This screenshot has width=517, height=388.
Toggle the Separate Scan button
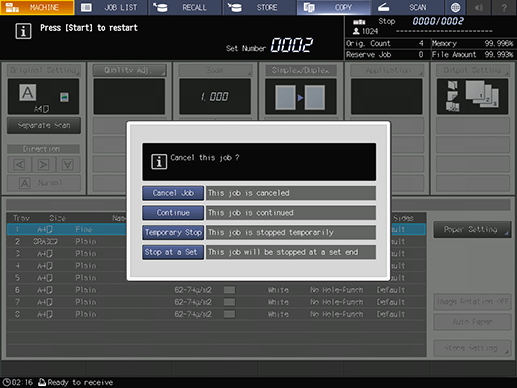(44, 125)
